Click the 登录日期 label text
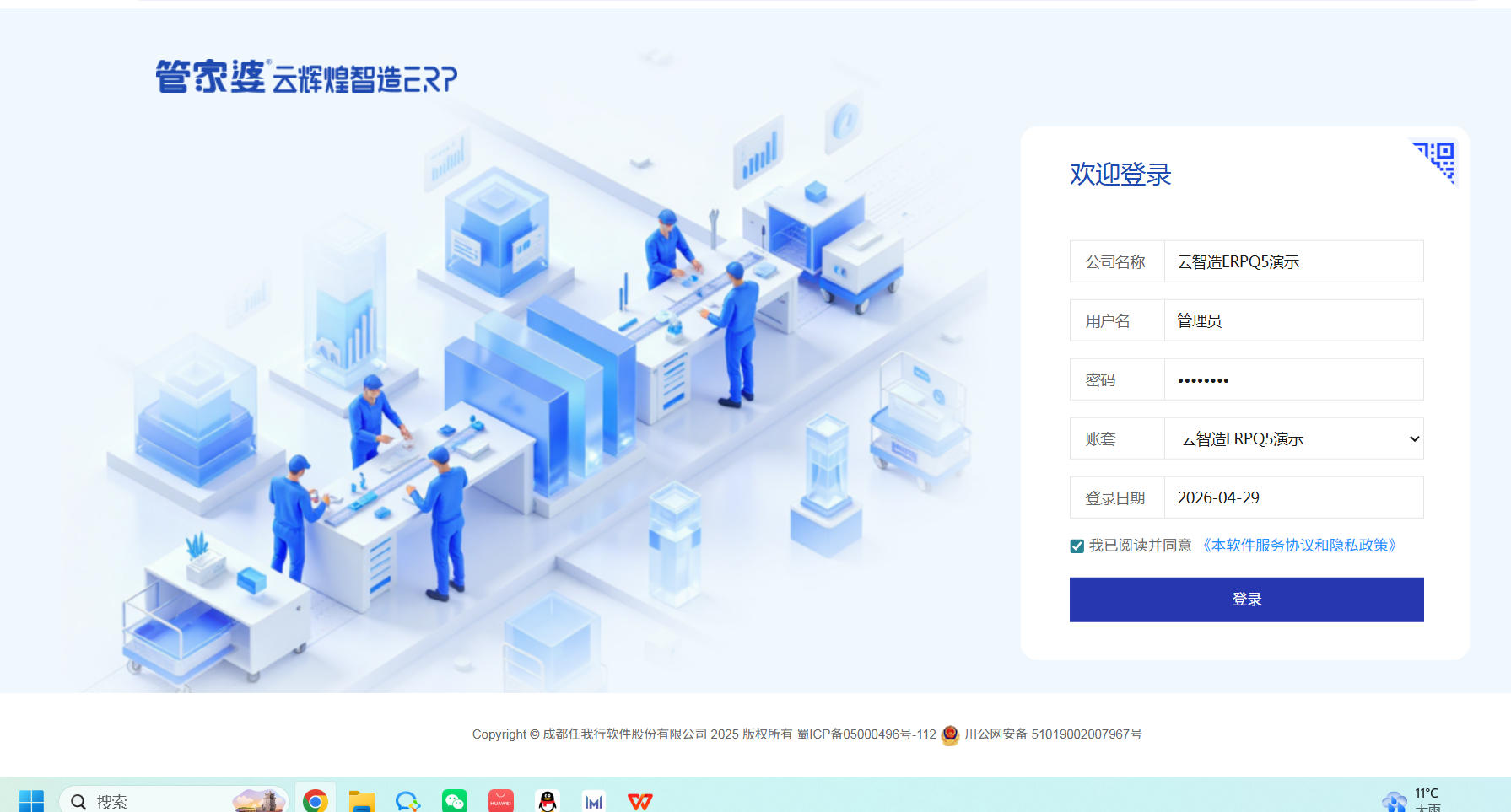 tap(1115, 497)
